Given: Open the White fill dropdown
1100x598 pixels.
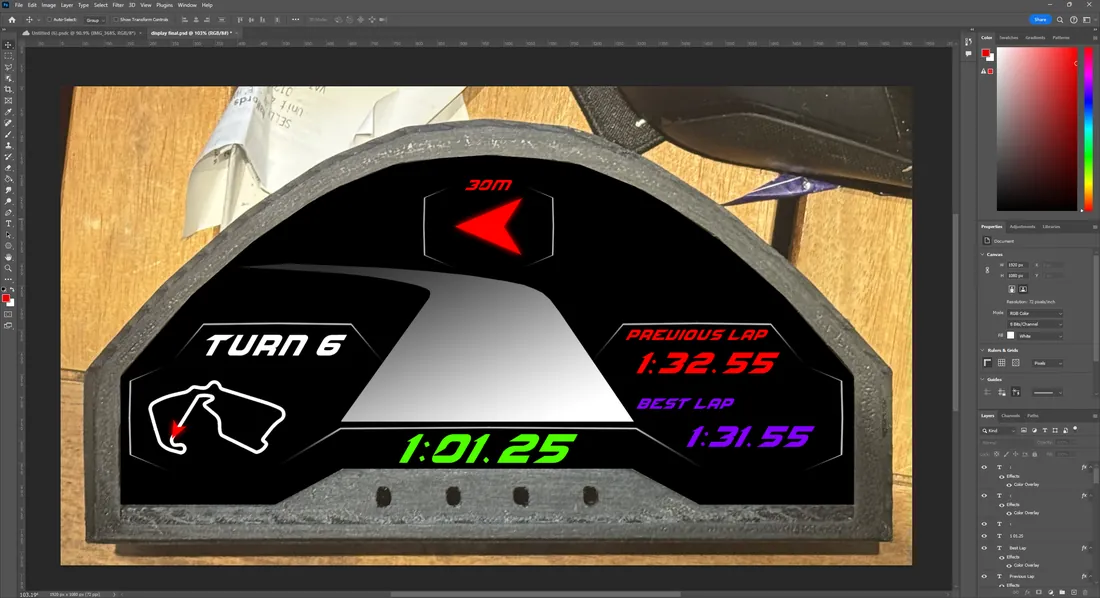Looking at the screenshot, I should pos(1041,336).
